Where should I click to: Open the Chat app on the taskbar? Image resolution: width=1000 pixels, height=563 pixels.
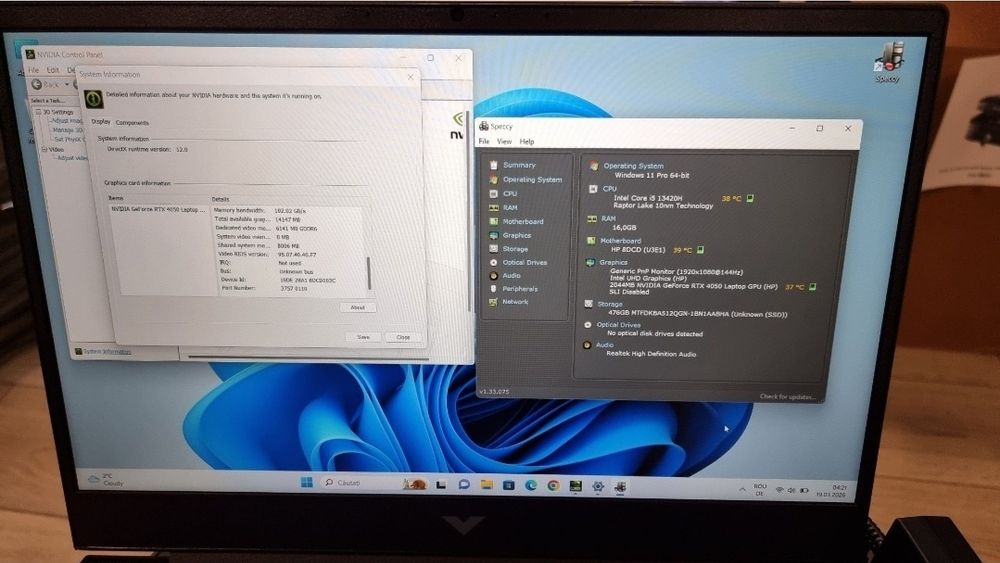coord(464,485)
